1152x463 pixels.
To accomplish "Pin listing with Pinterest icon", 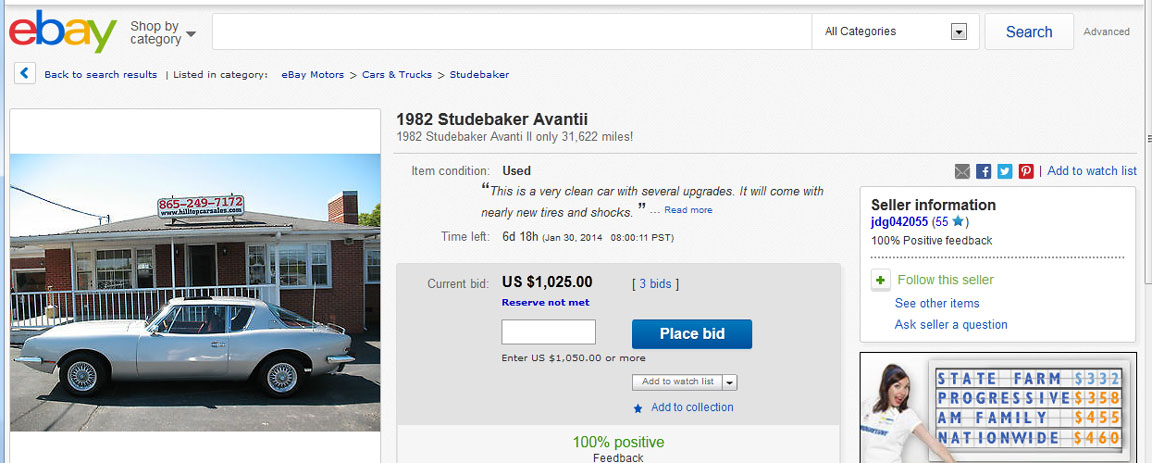I will 1026,171.
